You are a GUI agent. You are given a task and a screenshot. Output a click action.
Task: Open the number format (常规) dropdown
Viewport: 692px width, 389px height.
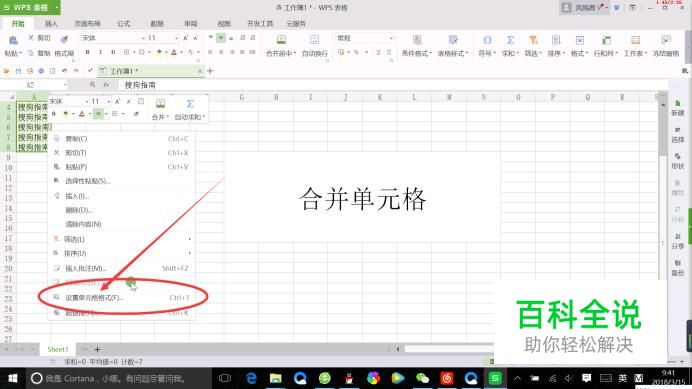tap(391, 38)
